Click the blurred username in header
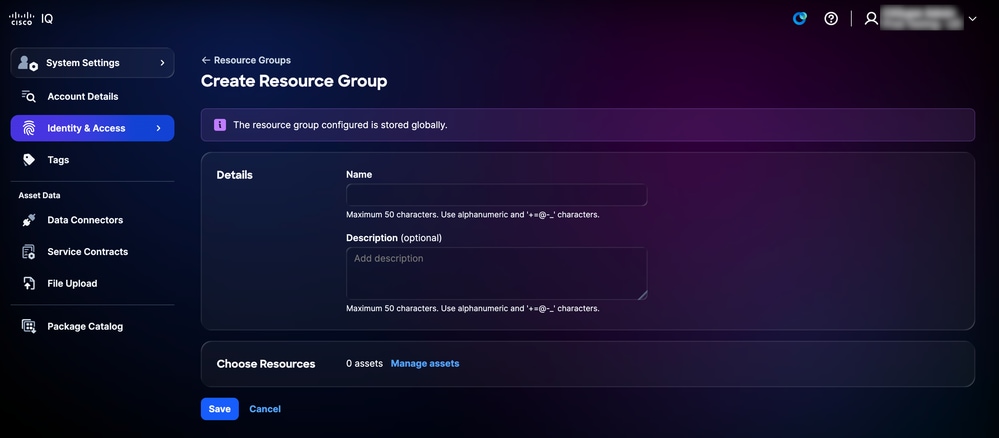This screenshot has height=438, width=999. point(922,18)
